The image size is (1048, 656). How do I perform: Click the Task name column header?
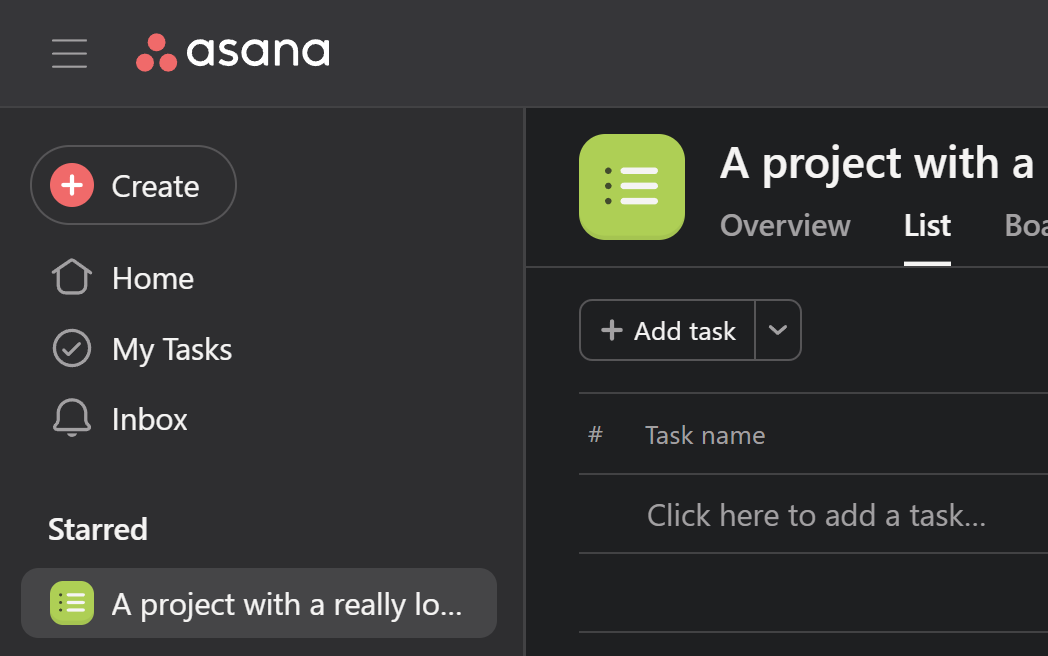pyautogui.click(x=705, y=435)
